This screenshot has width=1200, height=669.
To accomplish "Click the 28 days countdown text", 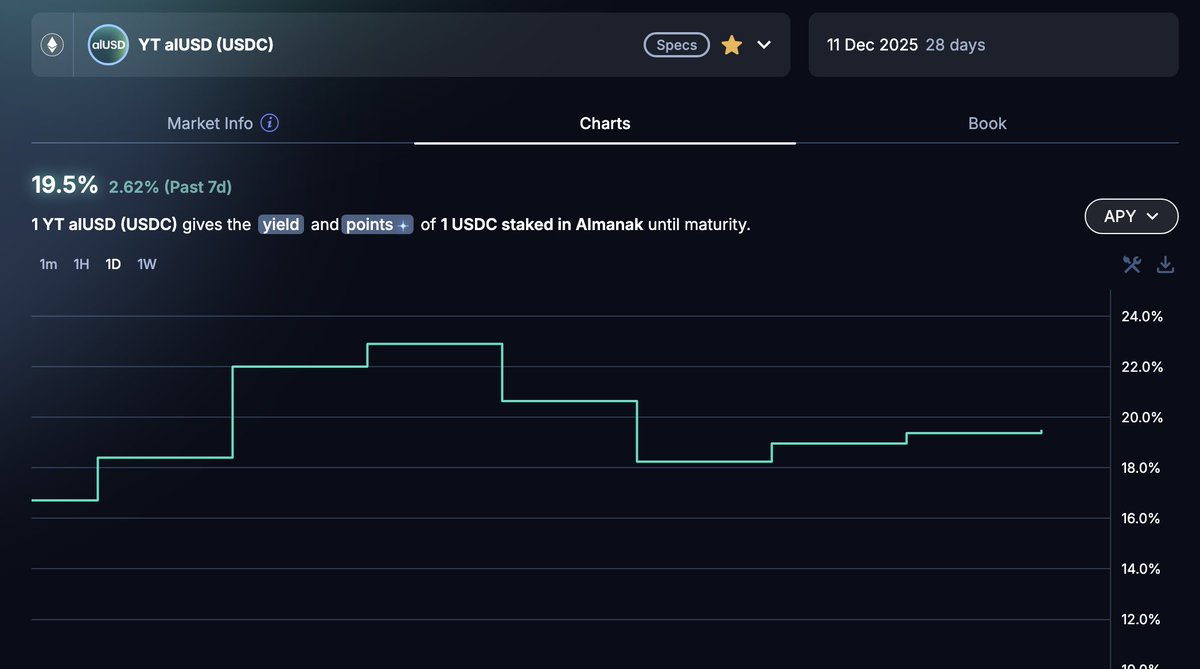I will [955, 45].
